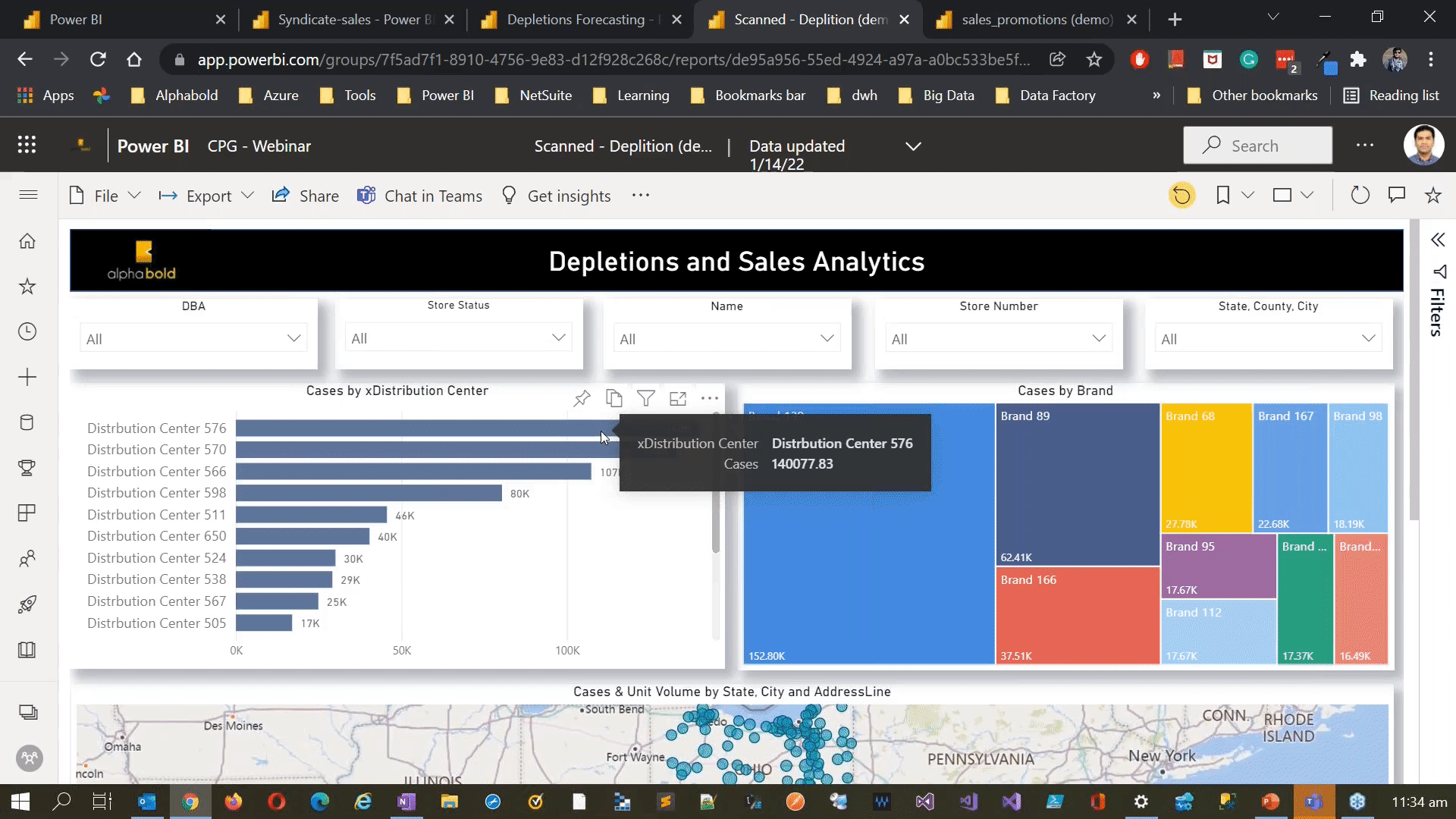Open Recent clock icon in sidebar
The height and width of the screenshot is (819, 1456).
(x=27, y=331)
